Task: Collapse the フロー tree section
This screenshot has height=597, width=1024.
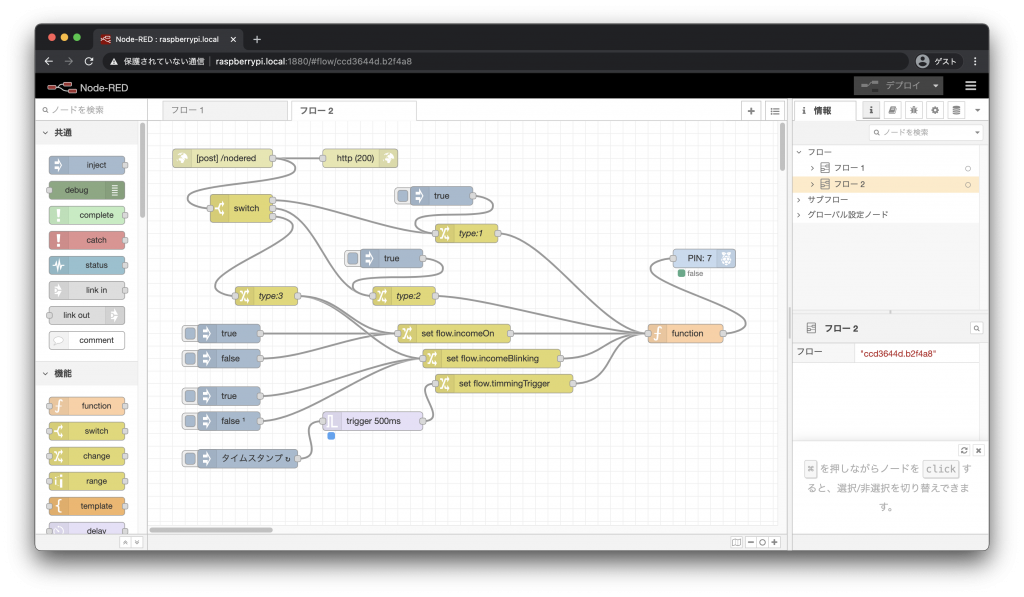Action: 799,152
